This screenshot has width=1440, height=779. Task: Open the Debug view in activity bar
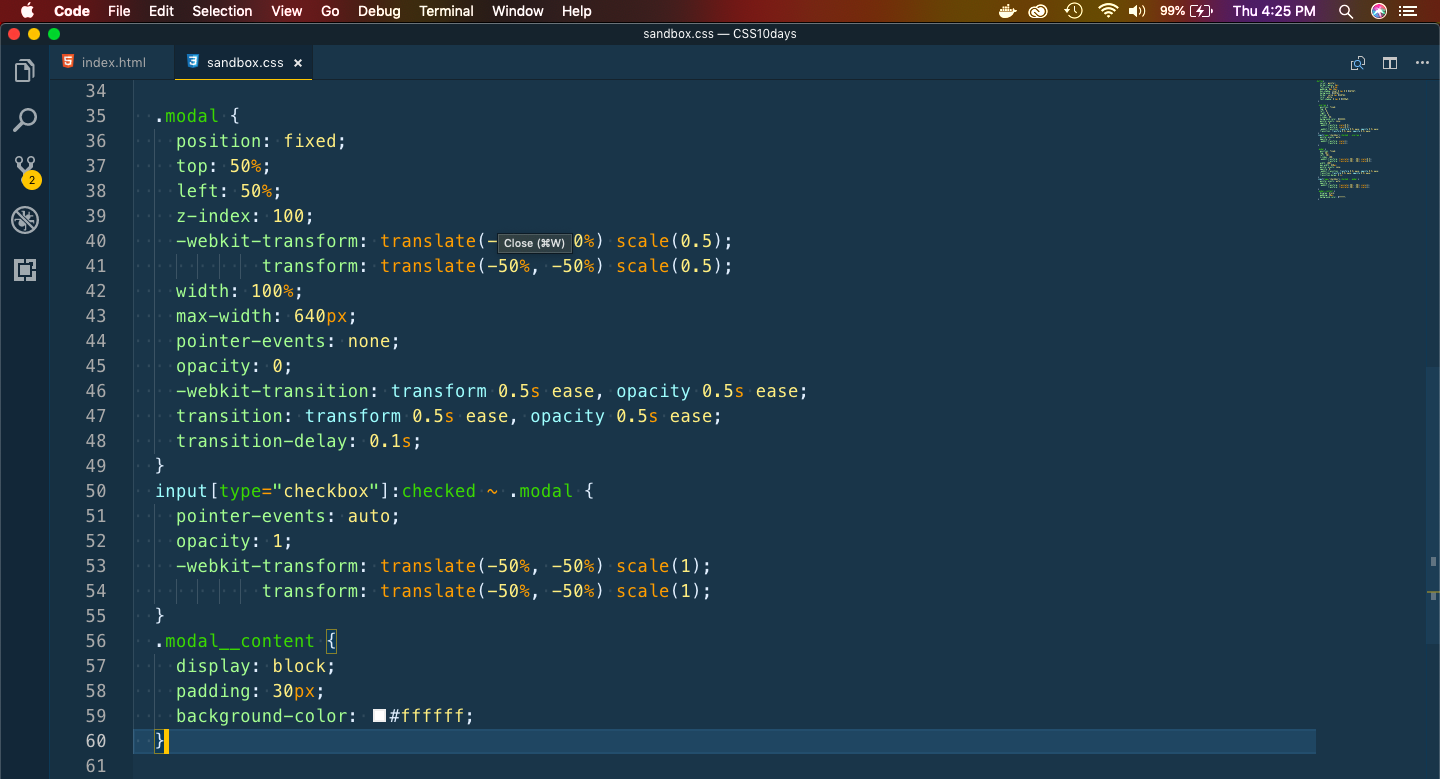coord(24,220)
